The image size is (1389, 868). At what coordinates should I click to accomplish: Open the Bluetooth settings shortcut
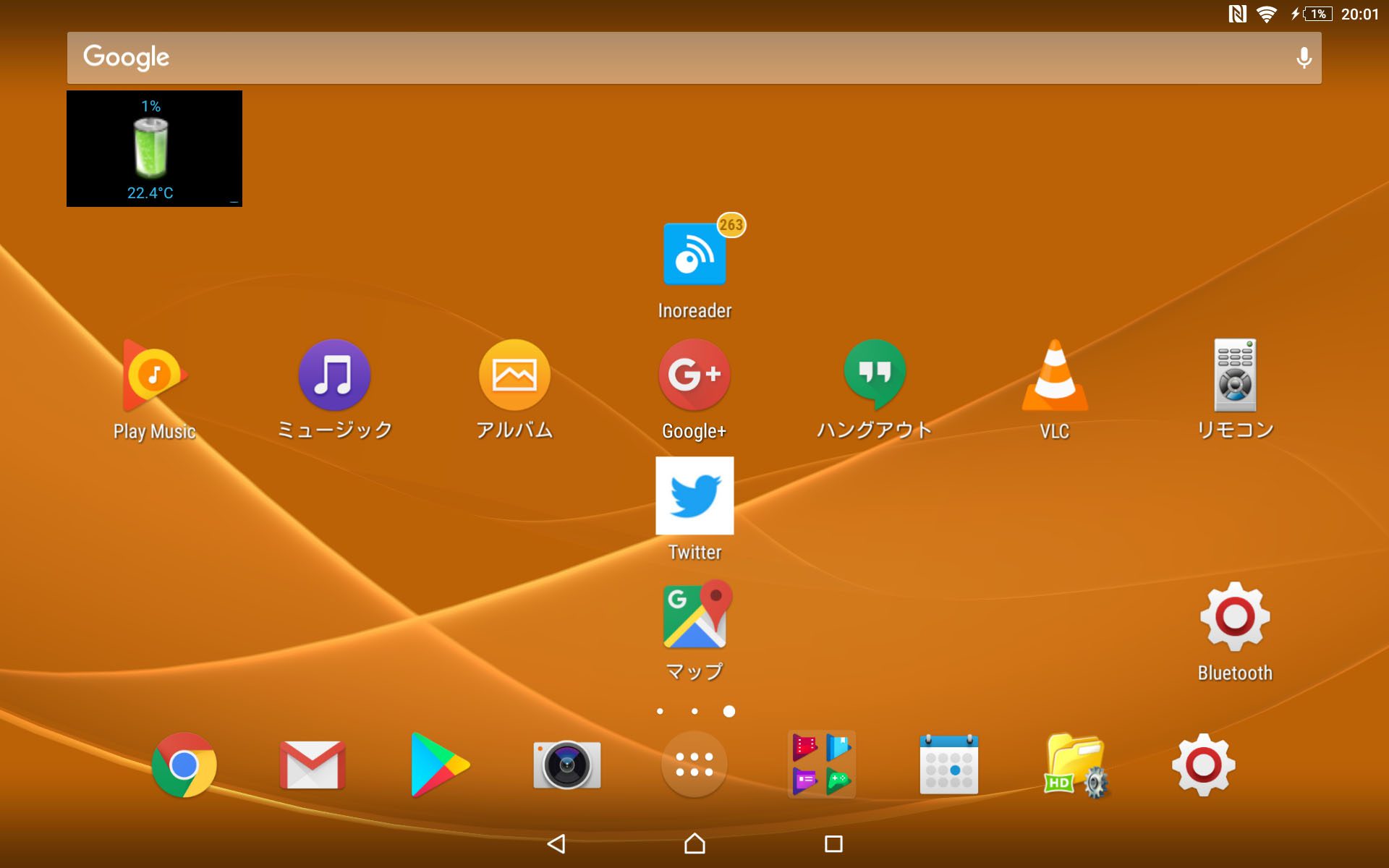(1235, 616)
